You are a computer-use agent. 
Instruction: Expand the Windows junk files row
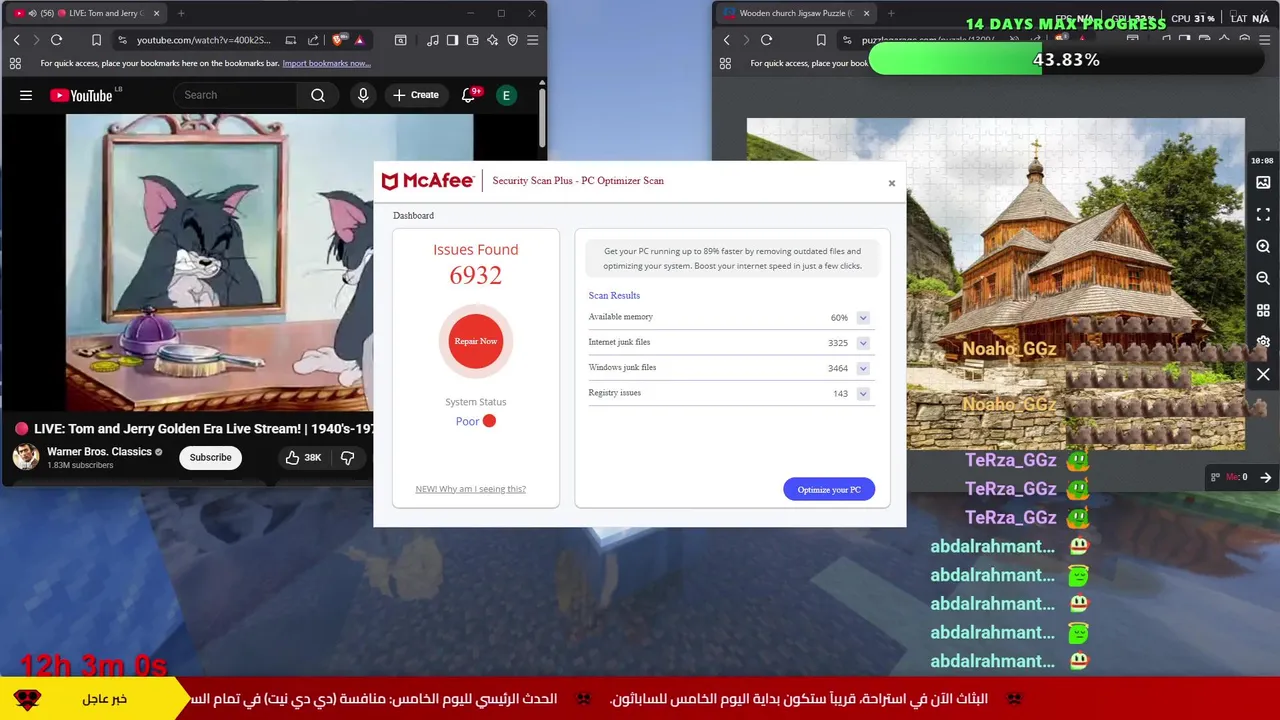click(x=863, y=368)
